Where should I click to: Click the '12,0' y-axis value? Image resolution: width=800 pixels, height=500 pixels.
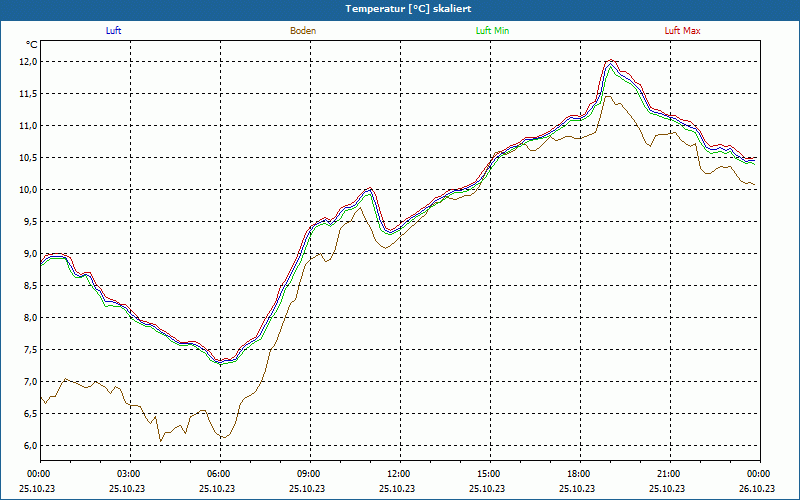point(29,62)
